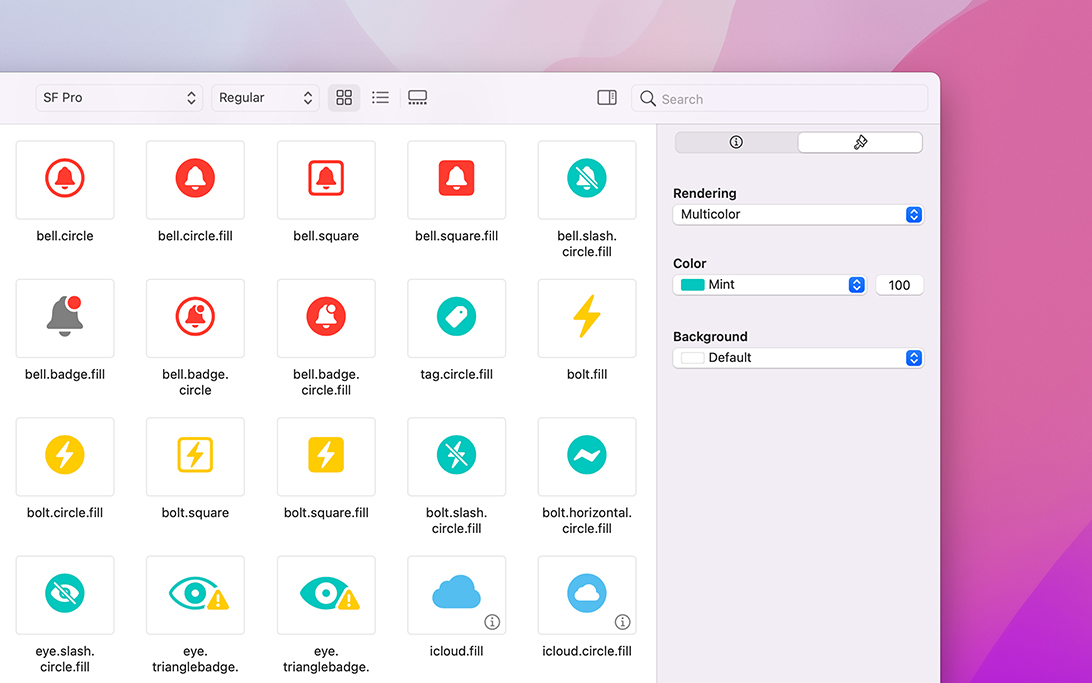Open info badge on icloud.circle.fill tile
Viewport: 1092px width, 683px height.
pos(623,622)
